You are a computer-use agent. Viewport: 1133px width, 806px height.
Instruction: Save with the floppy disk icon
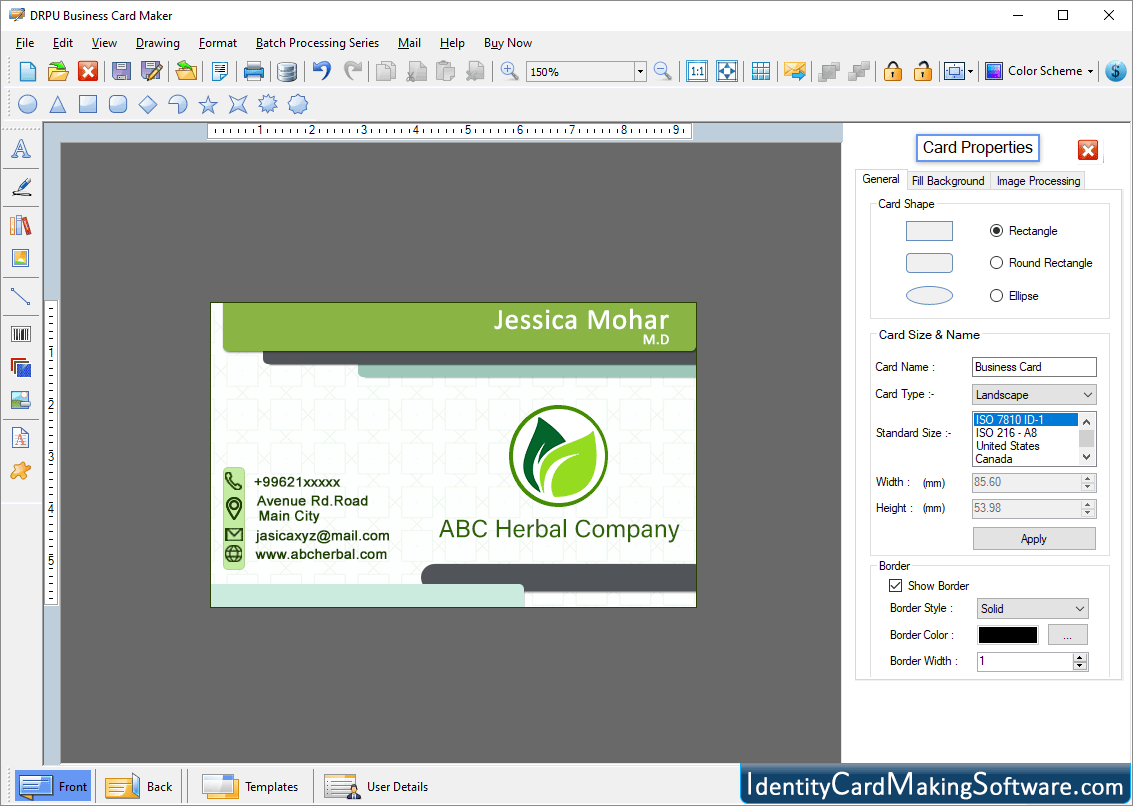(x=121, y=71)
